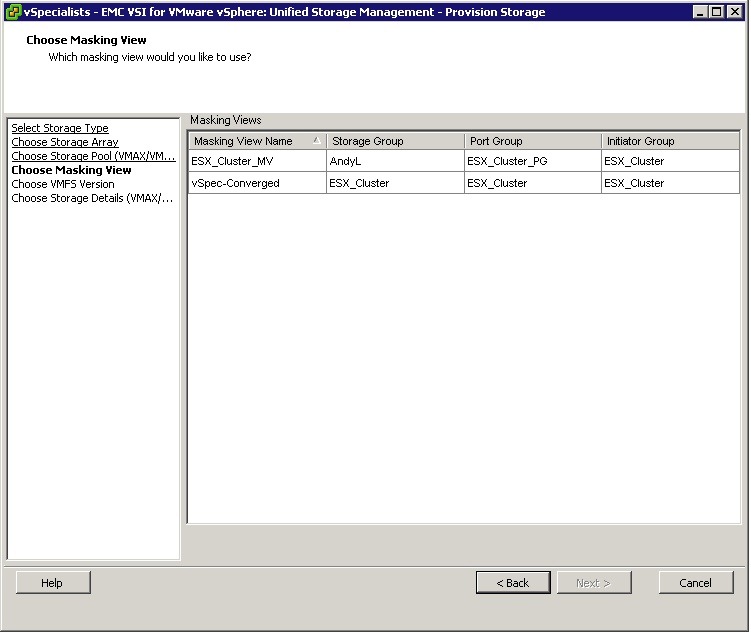Select Choose VMFS Version step
Viewport: 751px width, 632px height.
(x=63, y=184)
